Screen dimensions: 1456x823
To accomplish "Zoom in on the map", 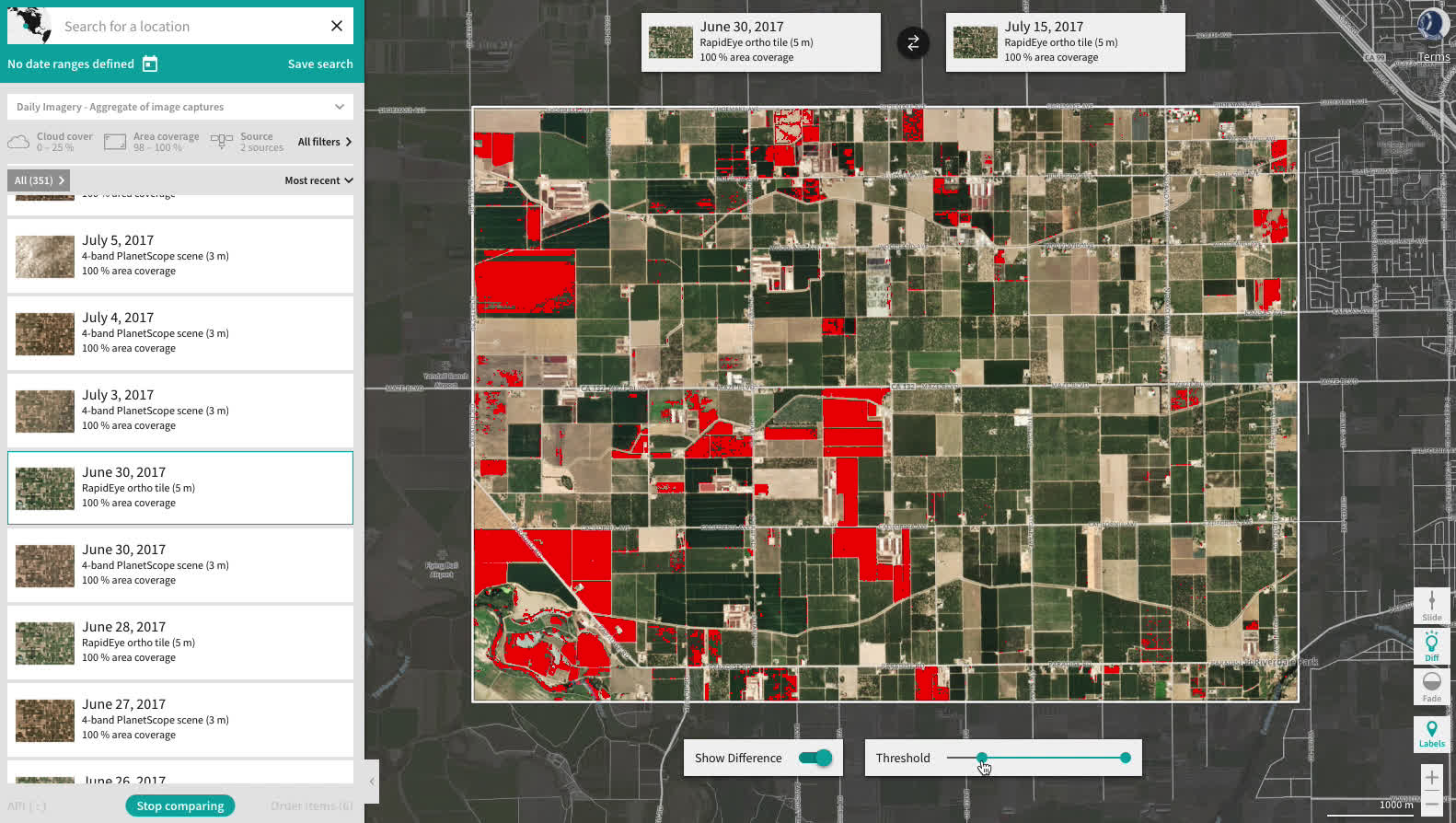I will (x=1431, y=778).
